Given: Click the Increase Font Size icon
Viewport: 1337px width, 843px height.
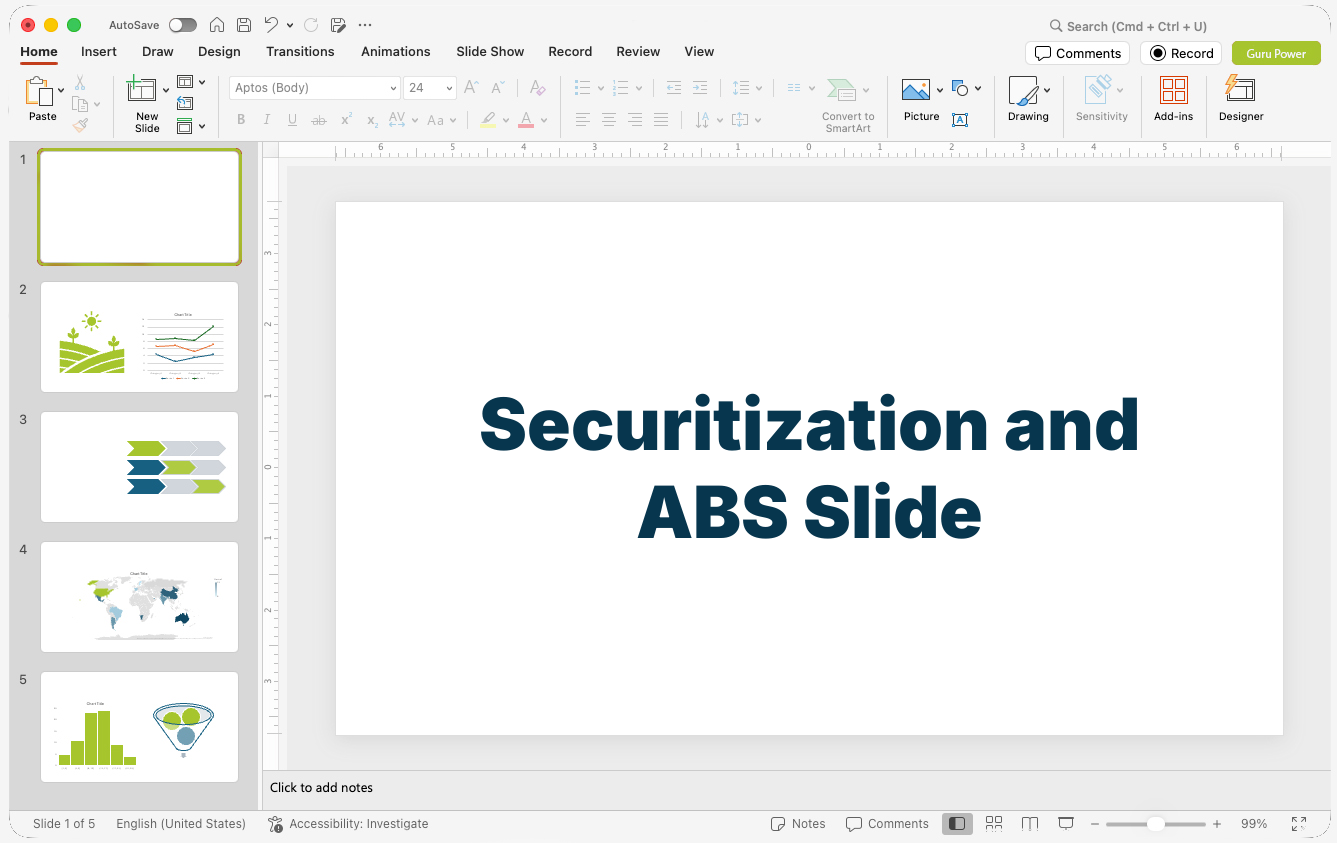Looking at the screenshot, I should [x=472, y=88].
